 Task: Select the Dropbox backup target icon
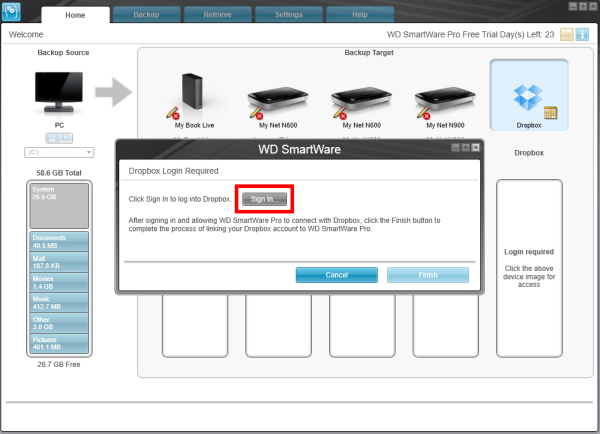pos(529,95)
